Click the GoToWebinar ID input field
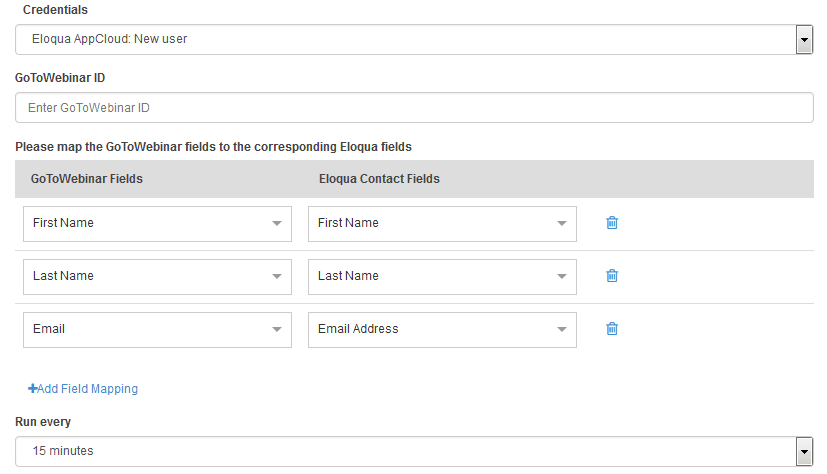827x474 pixels. click(x=414, y=108)
